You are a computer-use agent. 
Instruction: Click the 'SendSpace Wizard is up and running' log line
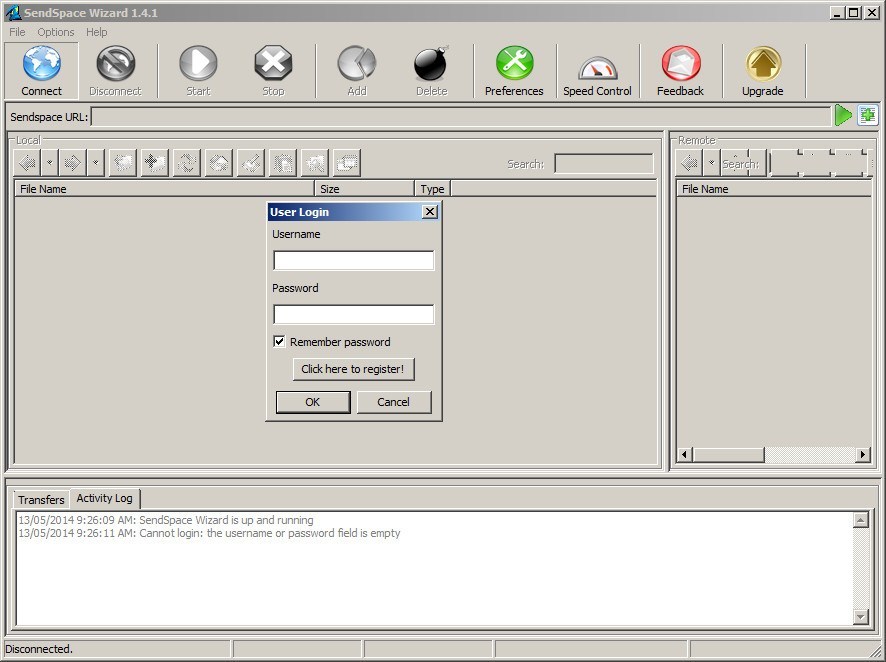pos(166,520)
